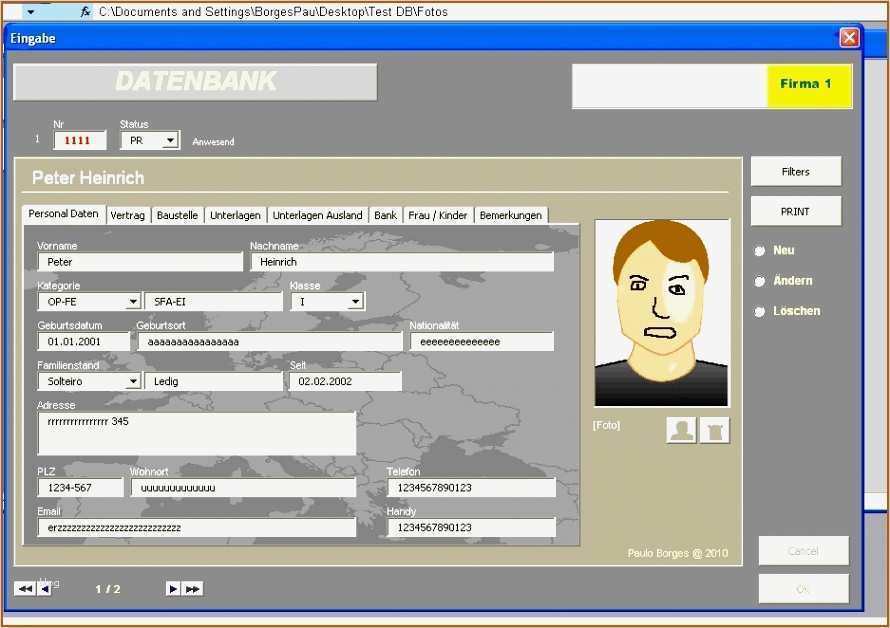Click the PRINT button

[x=795, y=211]
